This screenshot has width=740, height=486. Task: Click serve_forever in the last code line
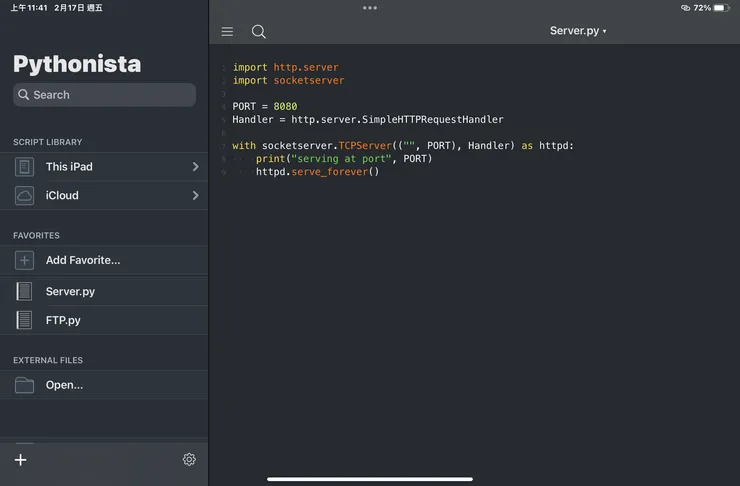pos(329,172)
